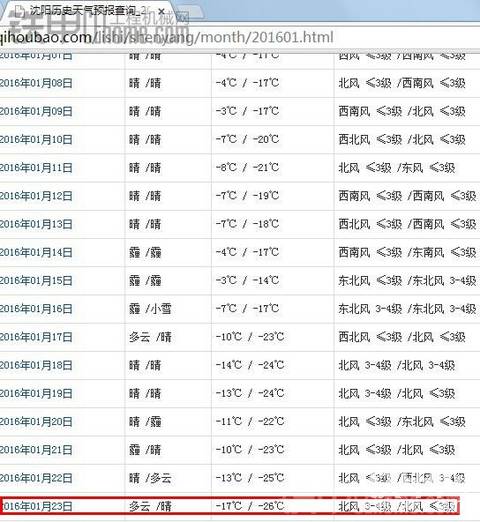Close the 沈阳历史天气预报查询 browser tab

click(x=161, y=12)
